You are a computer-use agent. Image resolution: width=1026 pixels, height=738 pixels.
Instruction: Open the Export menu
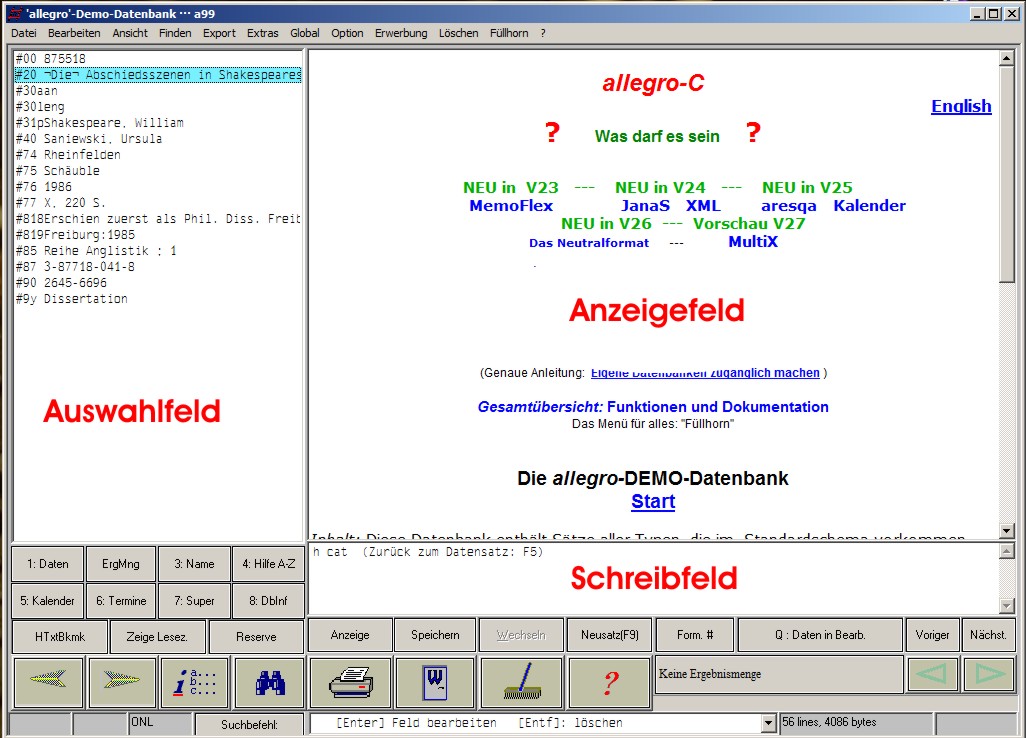(x=219, y=33)
